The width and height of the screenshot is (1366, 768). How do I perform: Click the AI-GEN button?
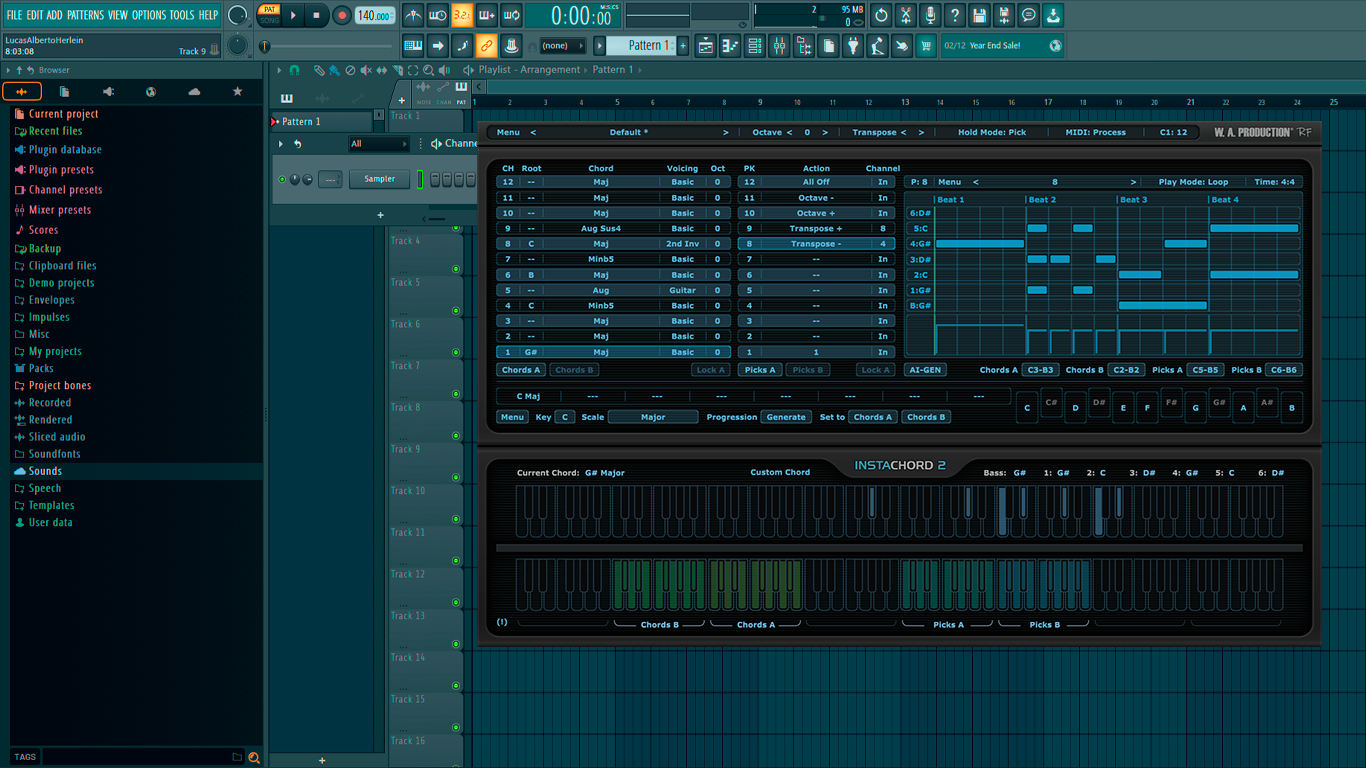tap(924, 370)
